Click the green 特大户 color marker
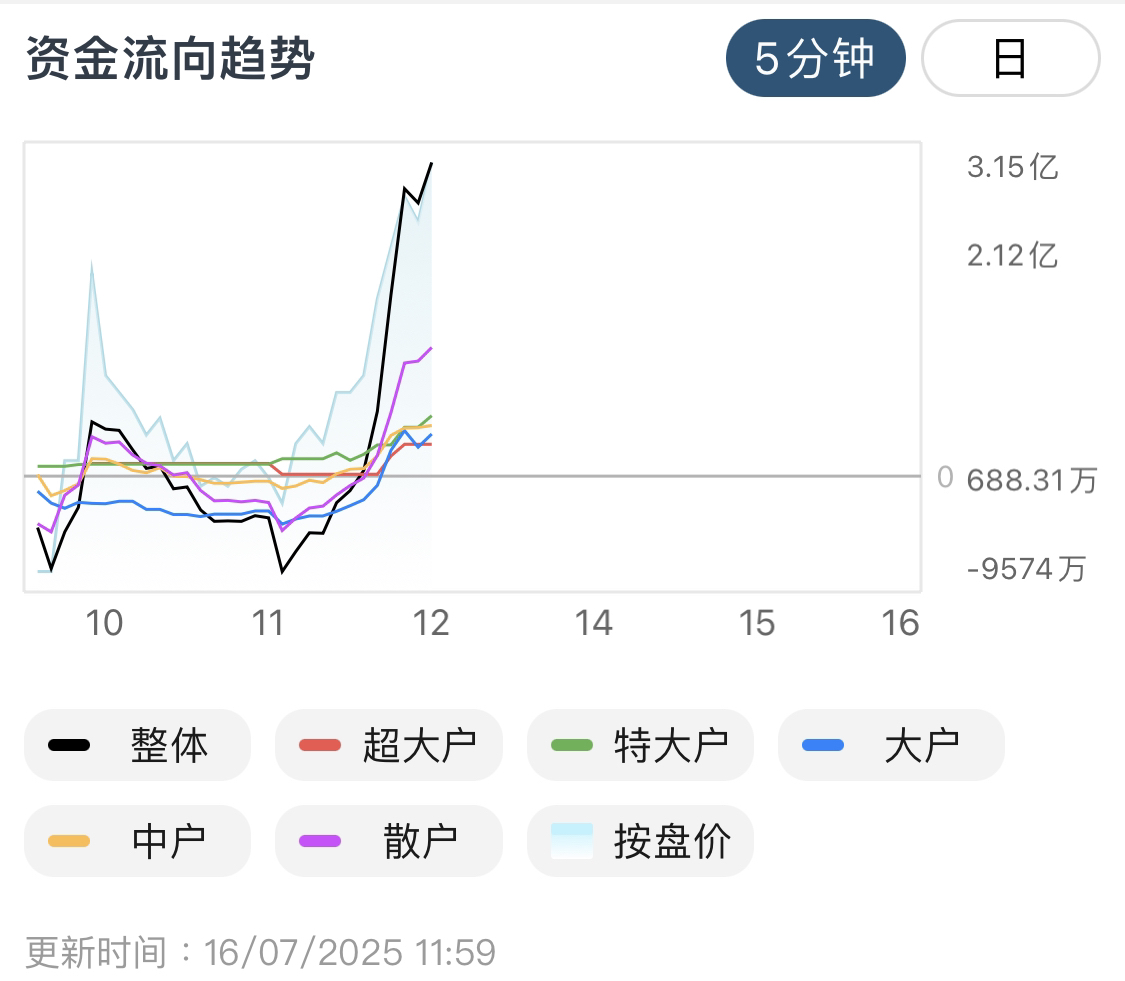 coord(572,745)
